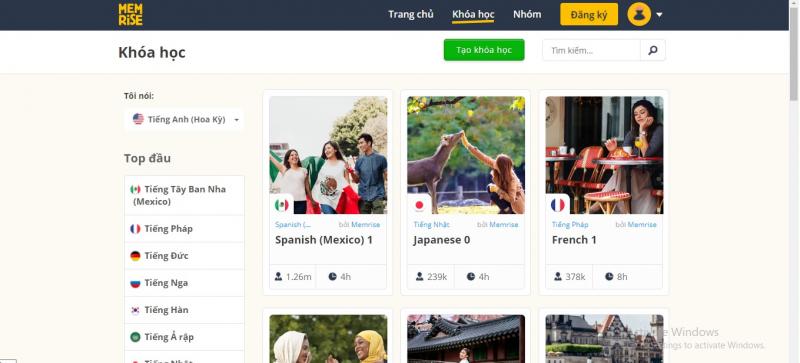Click France flag badge on French 1 card
Viewport: 800px width, 363px height.
(558, 205)
